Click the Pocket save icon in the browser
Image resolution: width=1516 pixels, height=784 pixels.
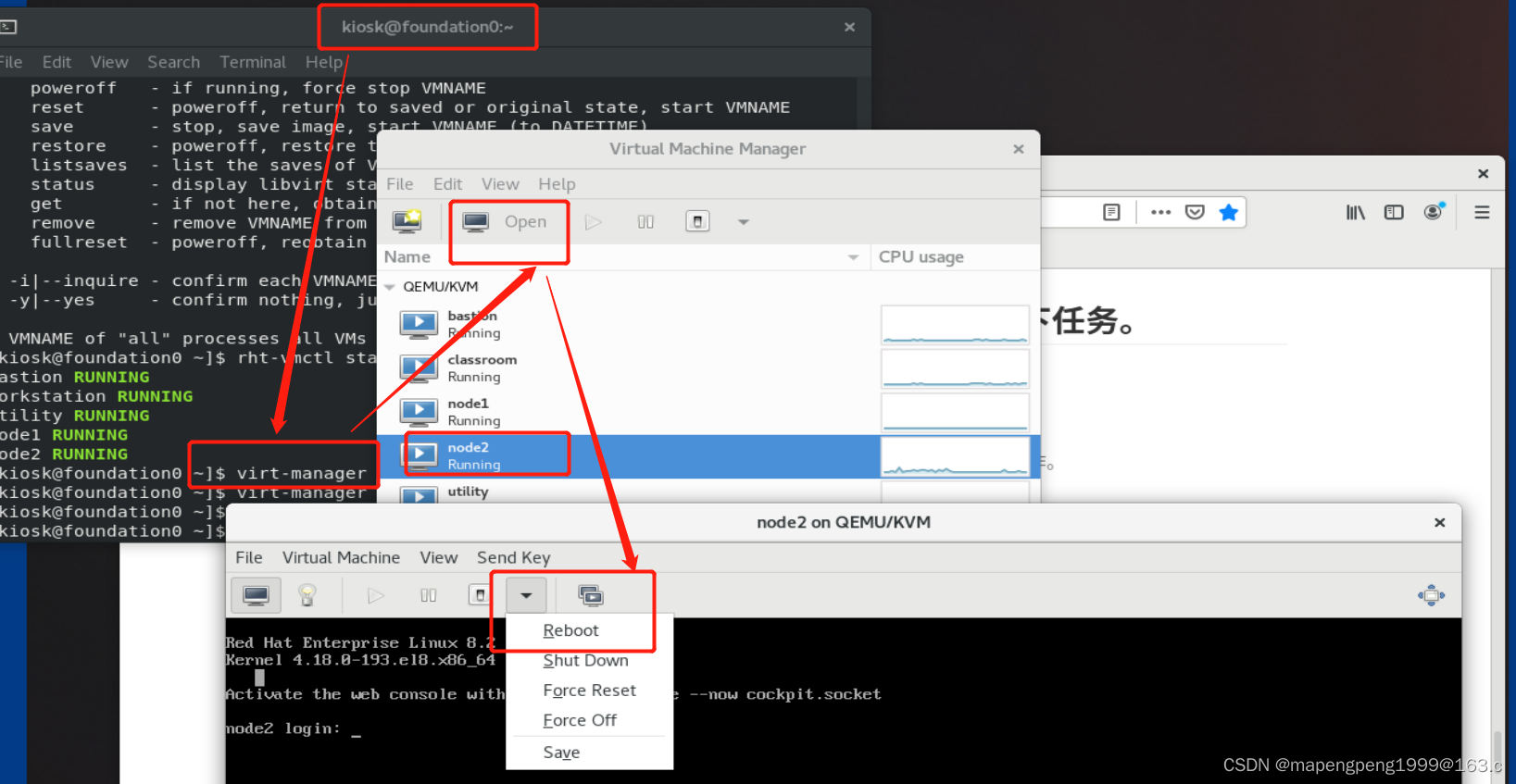point(1195,212)
